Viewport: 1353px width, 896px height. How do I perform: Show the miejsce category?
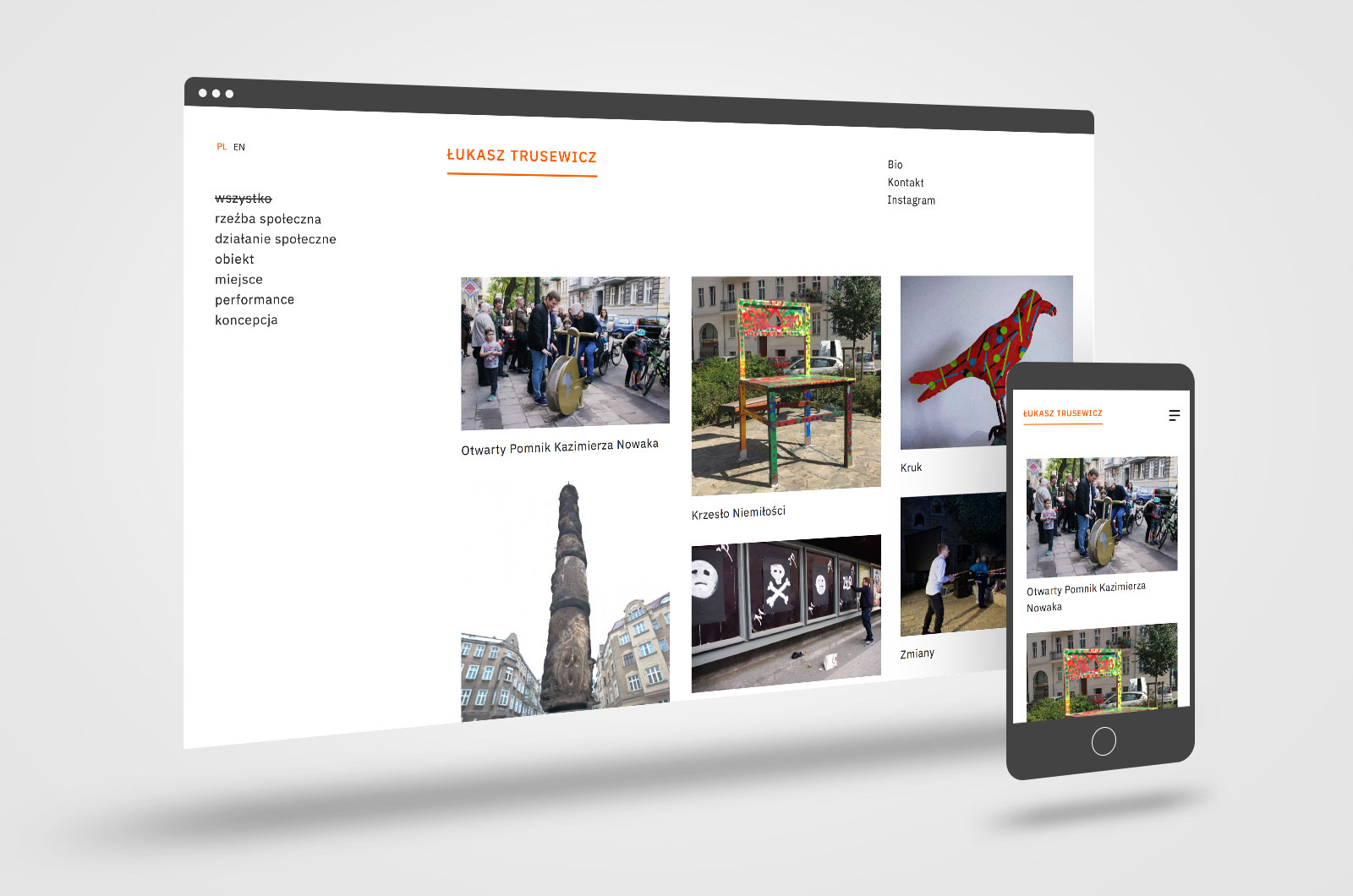point(238,280)
